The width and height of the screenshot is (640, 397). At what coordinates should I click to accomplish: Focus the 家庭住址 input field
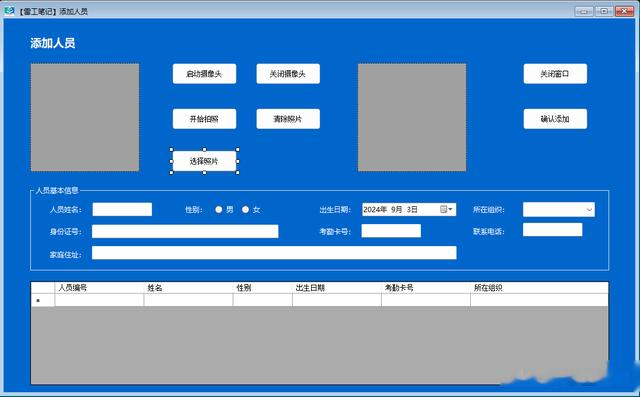click(x=274, y=253)
